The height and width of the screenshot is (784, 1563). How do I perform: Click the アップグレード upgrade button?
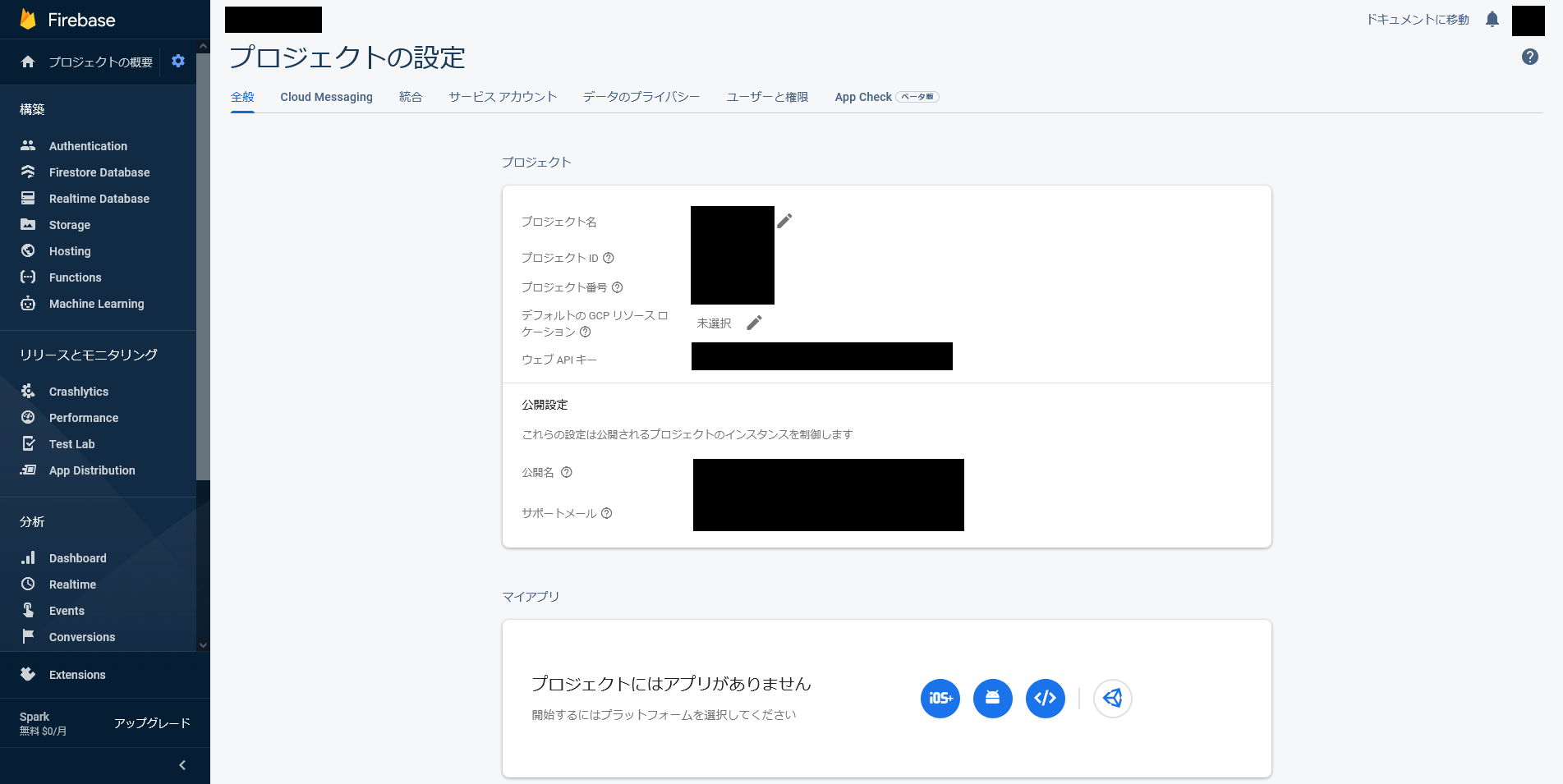[x=152, y=723]
